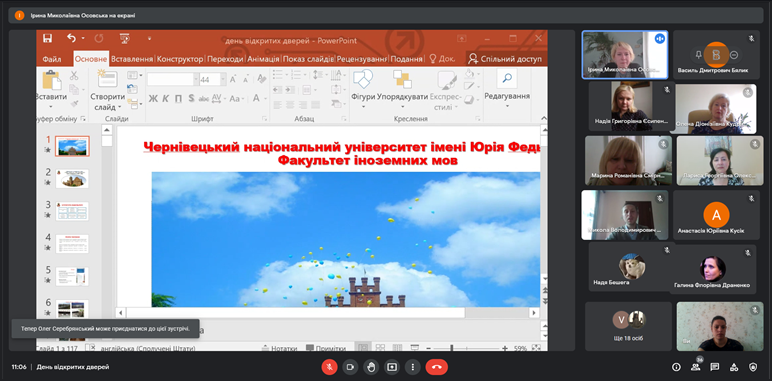The width and height of the screenshot is (772, 381).
Task: Switch to the Показ слайдів tab
Action: (x=309, y=59)
